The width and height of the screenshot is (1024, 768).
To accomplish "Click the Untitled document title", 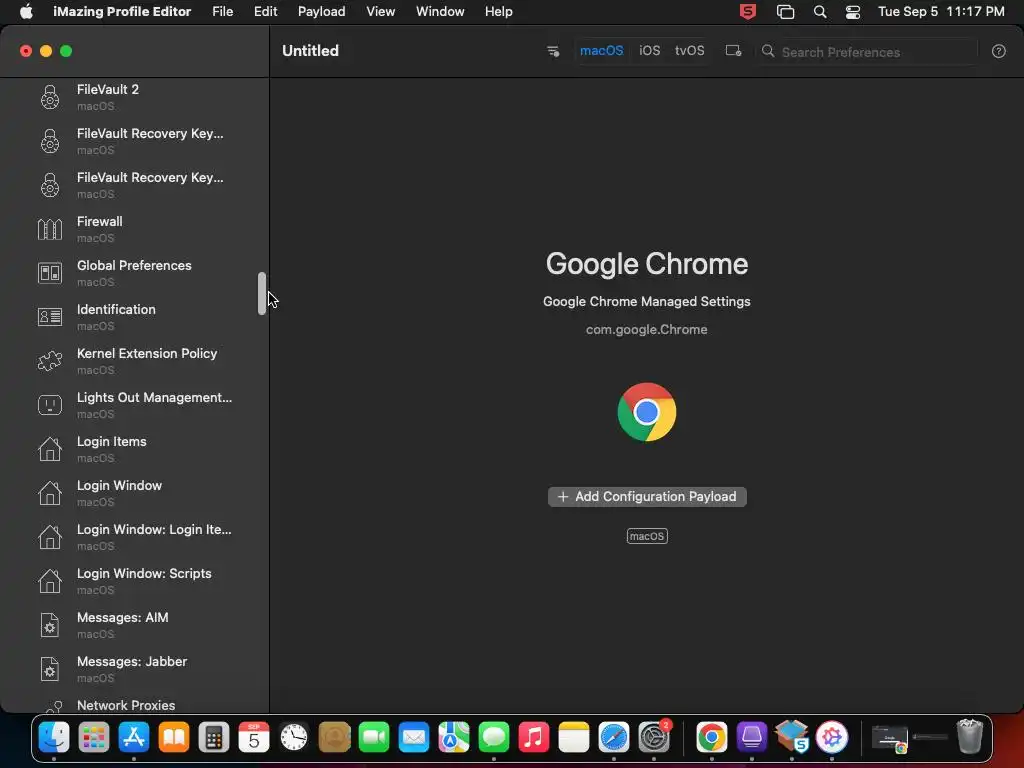I will [x=310, y=51].
